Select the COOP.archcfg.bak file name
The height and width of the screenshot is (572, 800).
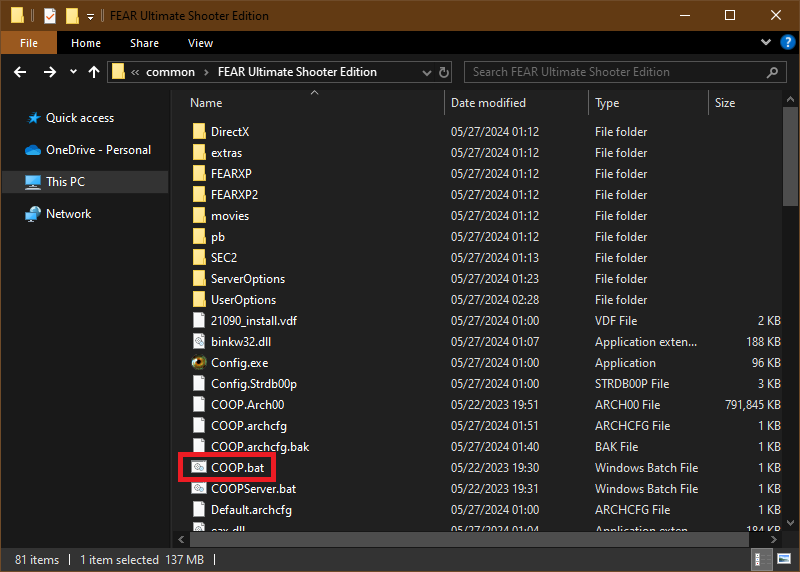pos(260,446)
